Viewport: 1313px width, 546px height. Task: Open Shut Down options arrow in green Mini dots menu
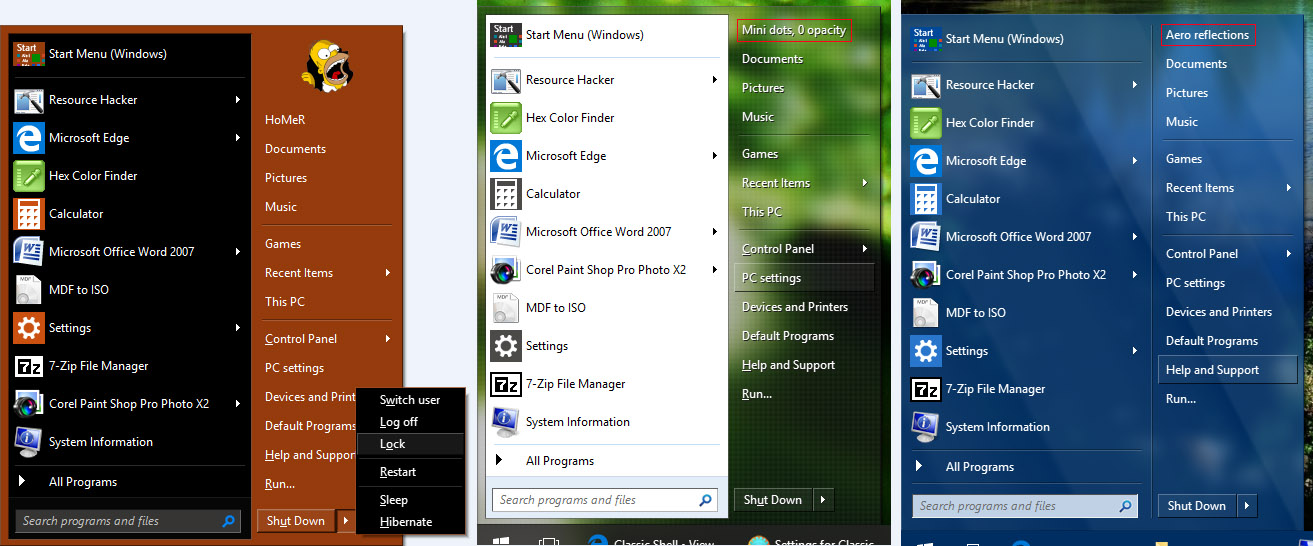pos(823,500)
